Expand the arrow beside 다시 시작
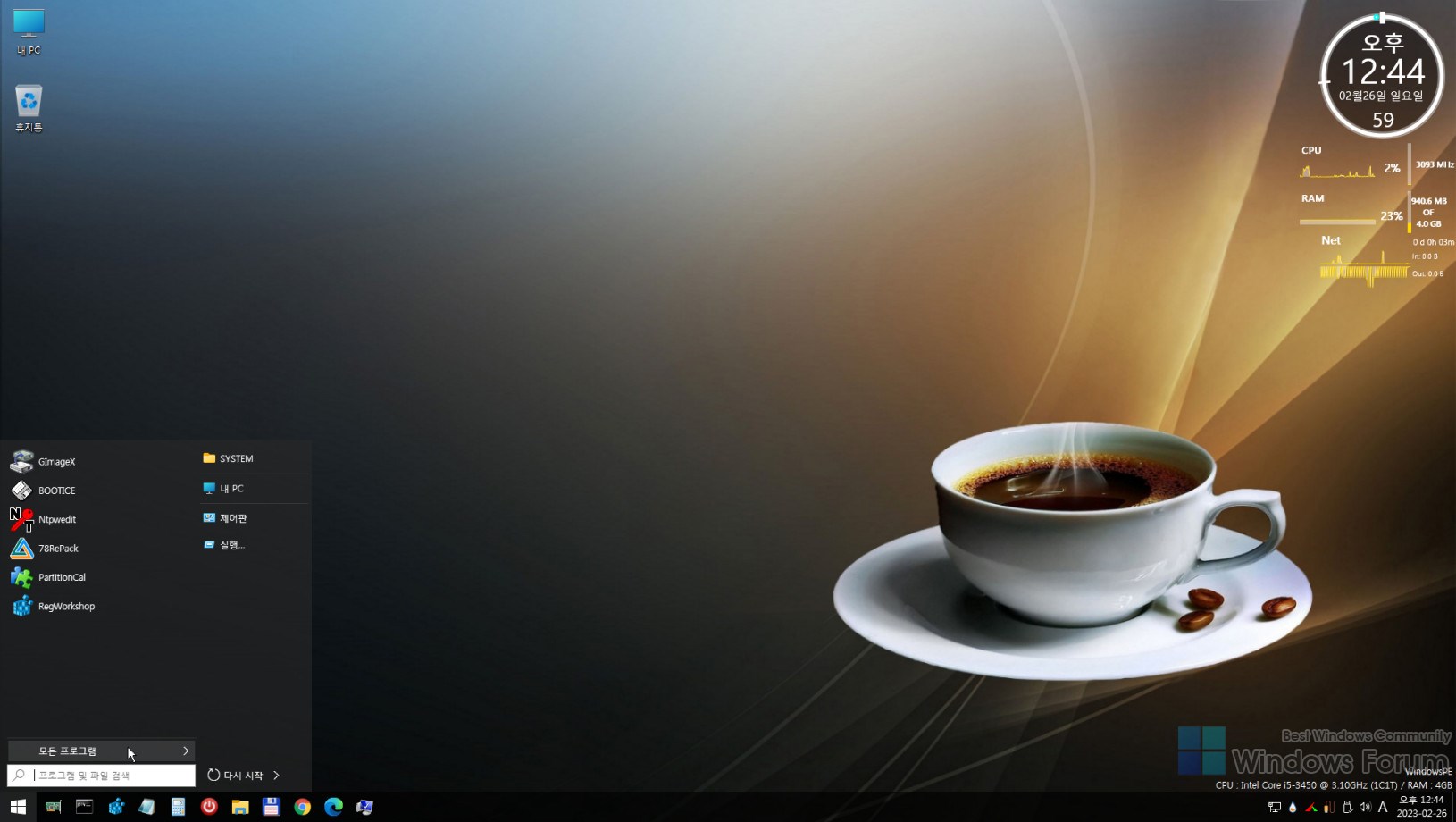 pos(277,776)
